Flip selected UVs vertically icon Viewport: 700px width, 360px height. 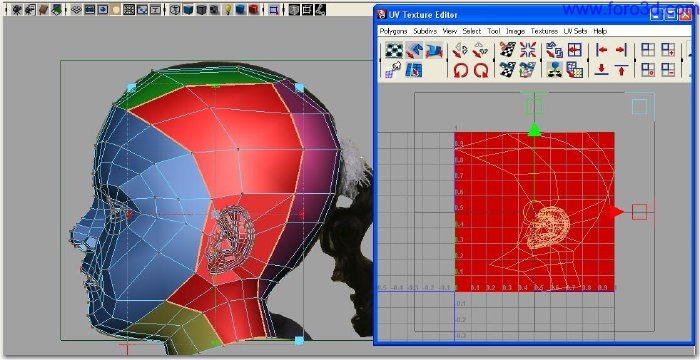(480, 50)
